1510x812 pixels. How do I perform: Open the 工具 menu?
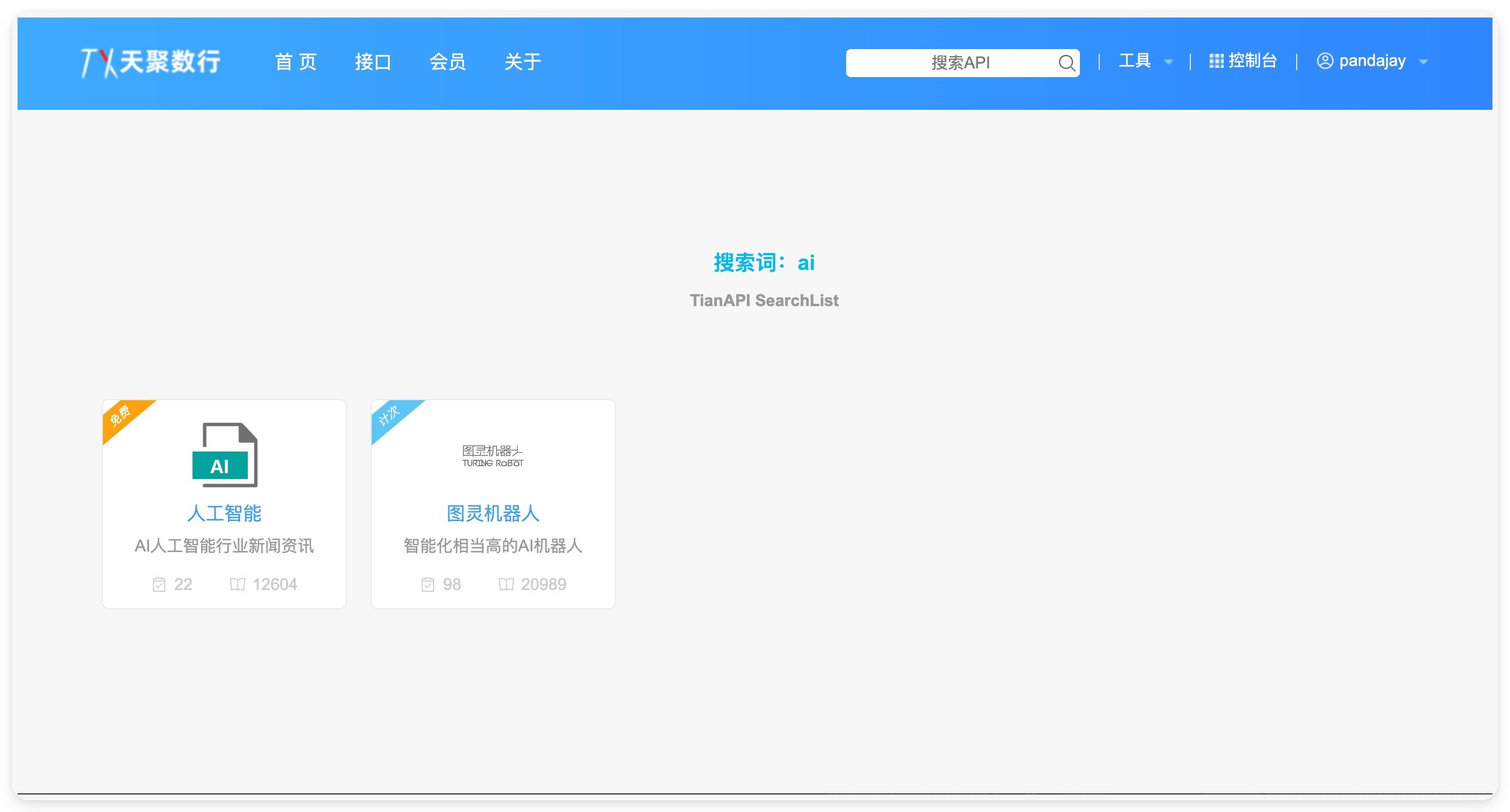coord(1134,61)
